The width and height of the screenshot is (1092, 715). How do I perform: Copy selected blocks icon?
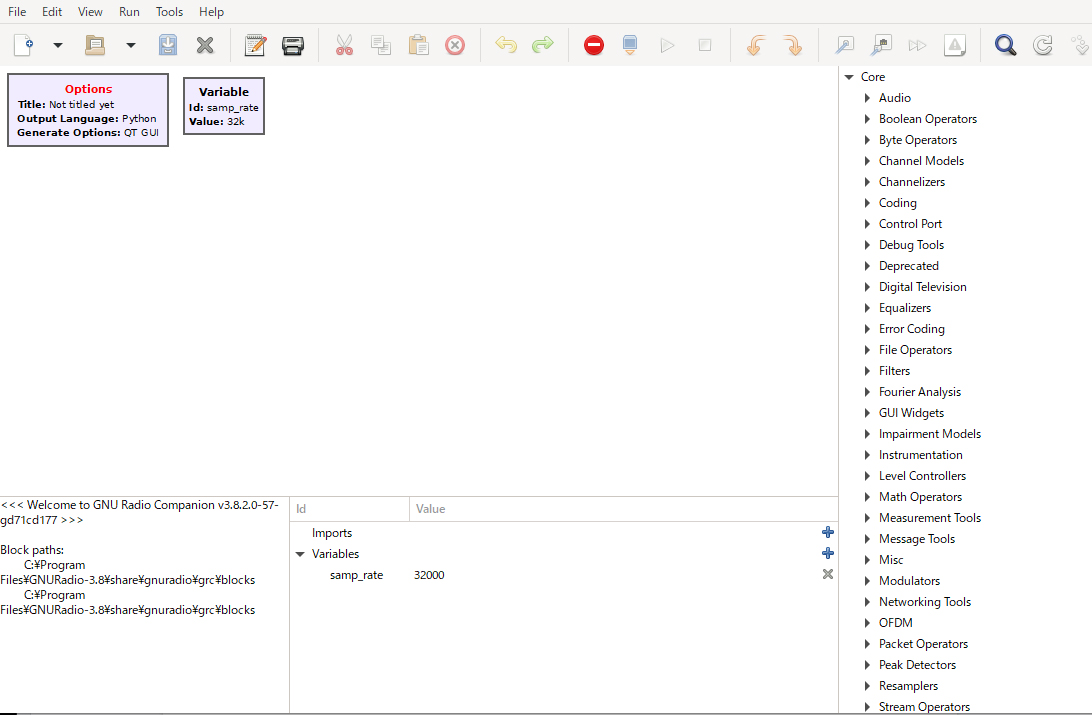click(x=381, y=45)
